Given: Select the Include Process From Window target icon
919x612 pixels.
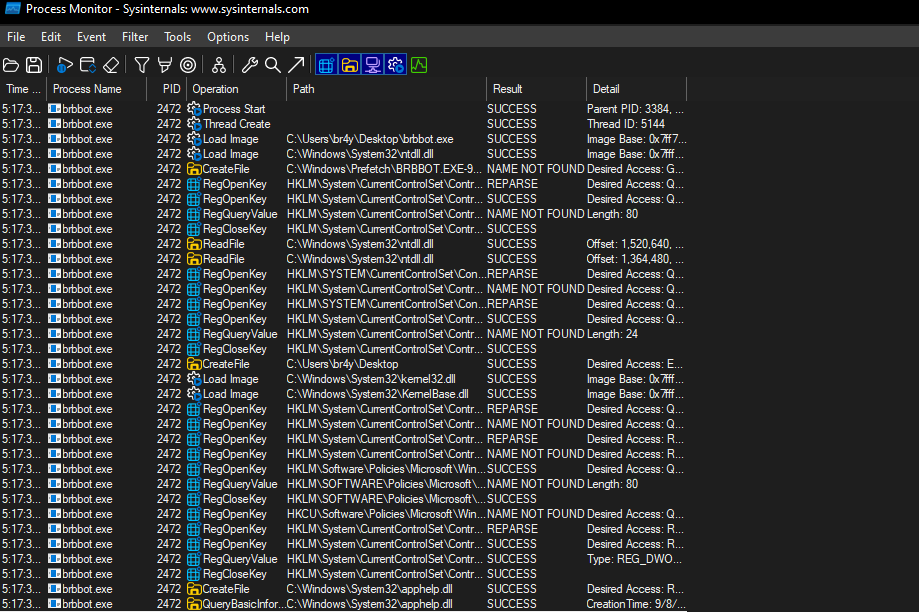Looking at the screenshot, I should (x=188, y=65).
